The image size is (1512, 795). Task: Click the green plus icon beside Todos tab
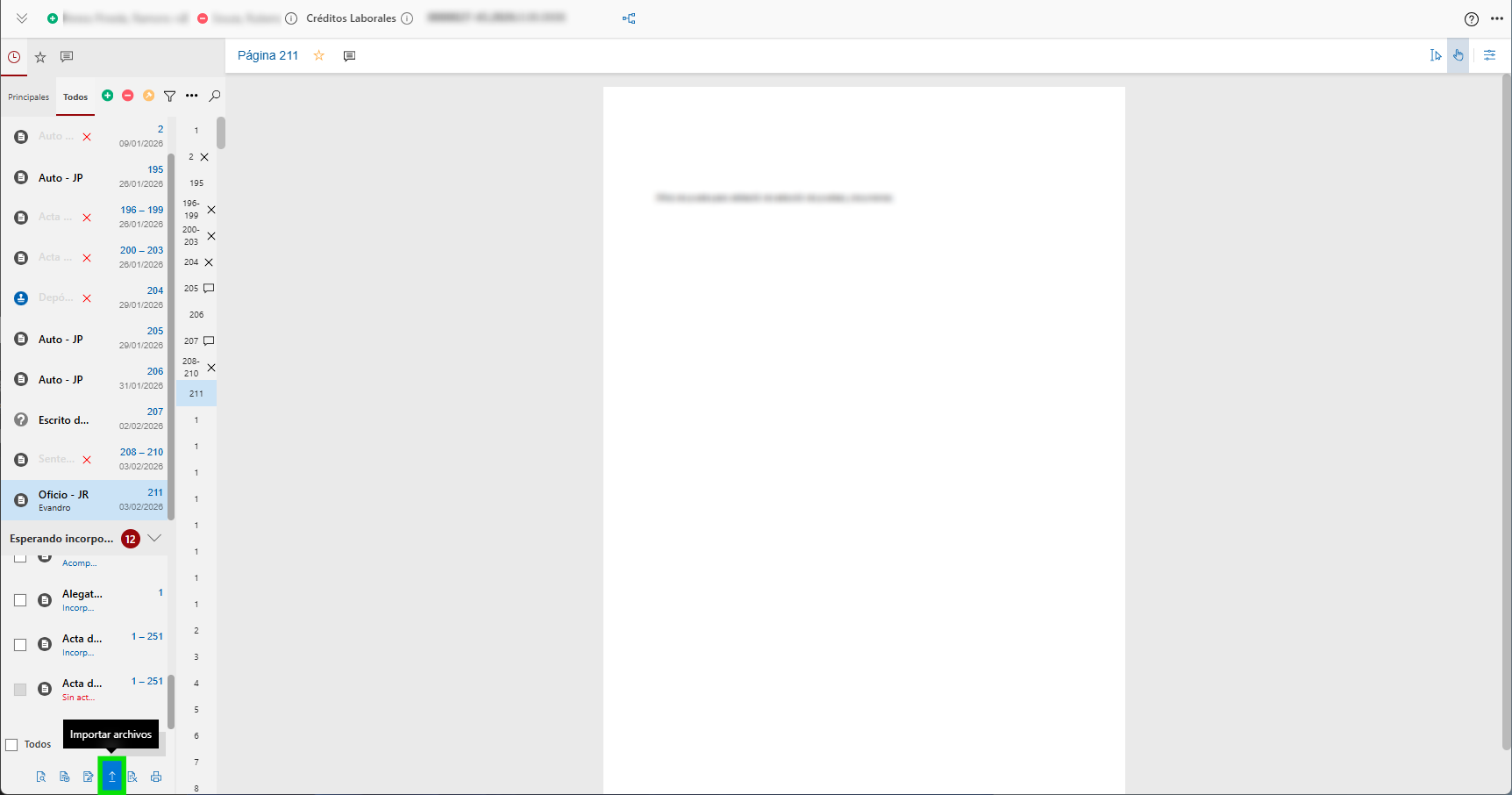107,96
